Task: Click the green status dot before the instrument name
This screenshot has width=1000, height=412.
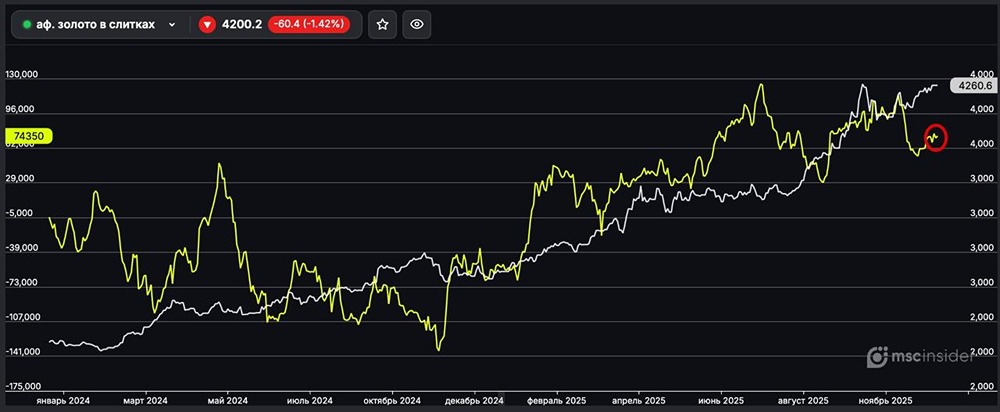Action: 26,25
